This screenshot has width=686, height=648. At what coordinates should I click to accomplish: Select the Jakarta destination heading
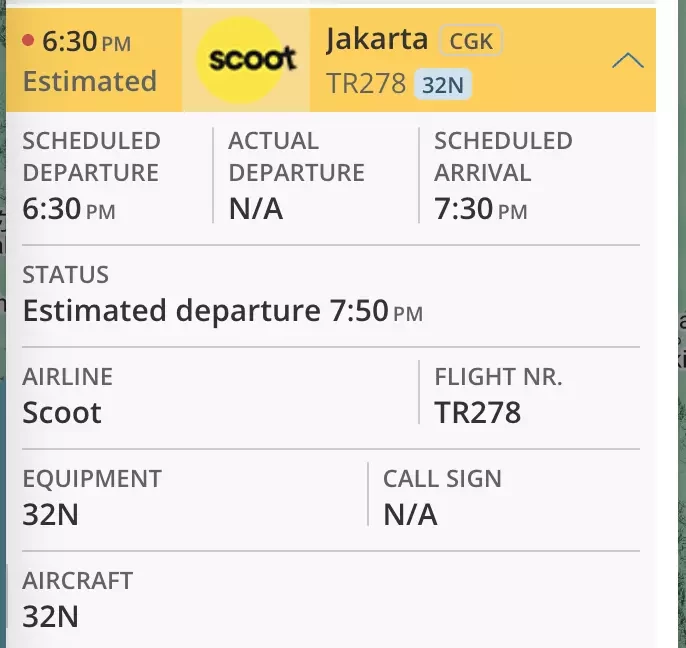[377, 40]
